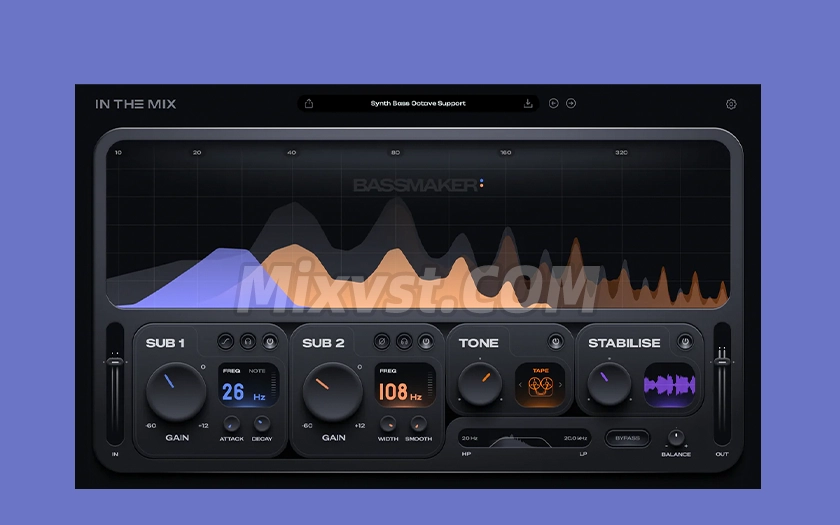This screenshot has height=525, width=840.
Task: Click the SUB 2 GAIN knob
Action: (x=333, y=391)
